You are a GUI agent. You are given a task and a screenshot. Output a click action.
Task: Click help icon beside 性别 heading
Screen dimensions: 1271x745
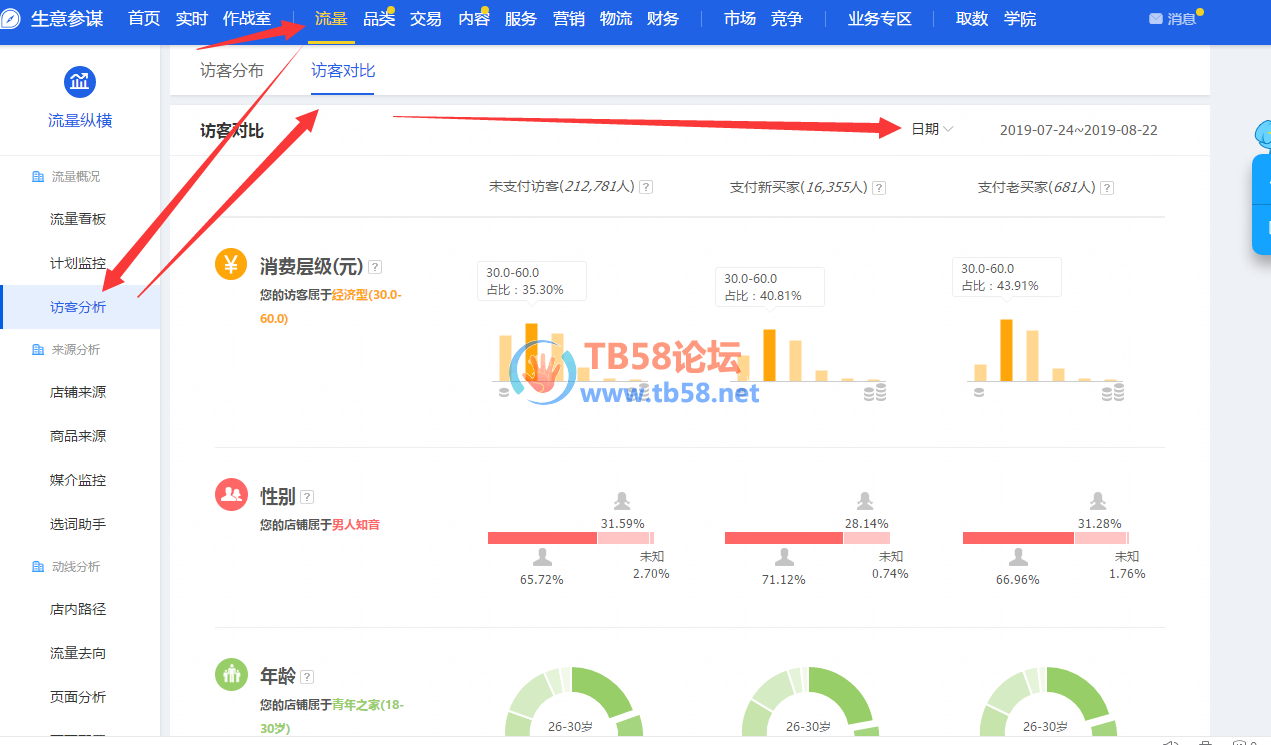(307, 497)
